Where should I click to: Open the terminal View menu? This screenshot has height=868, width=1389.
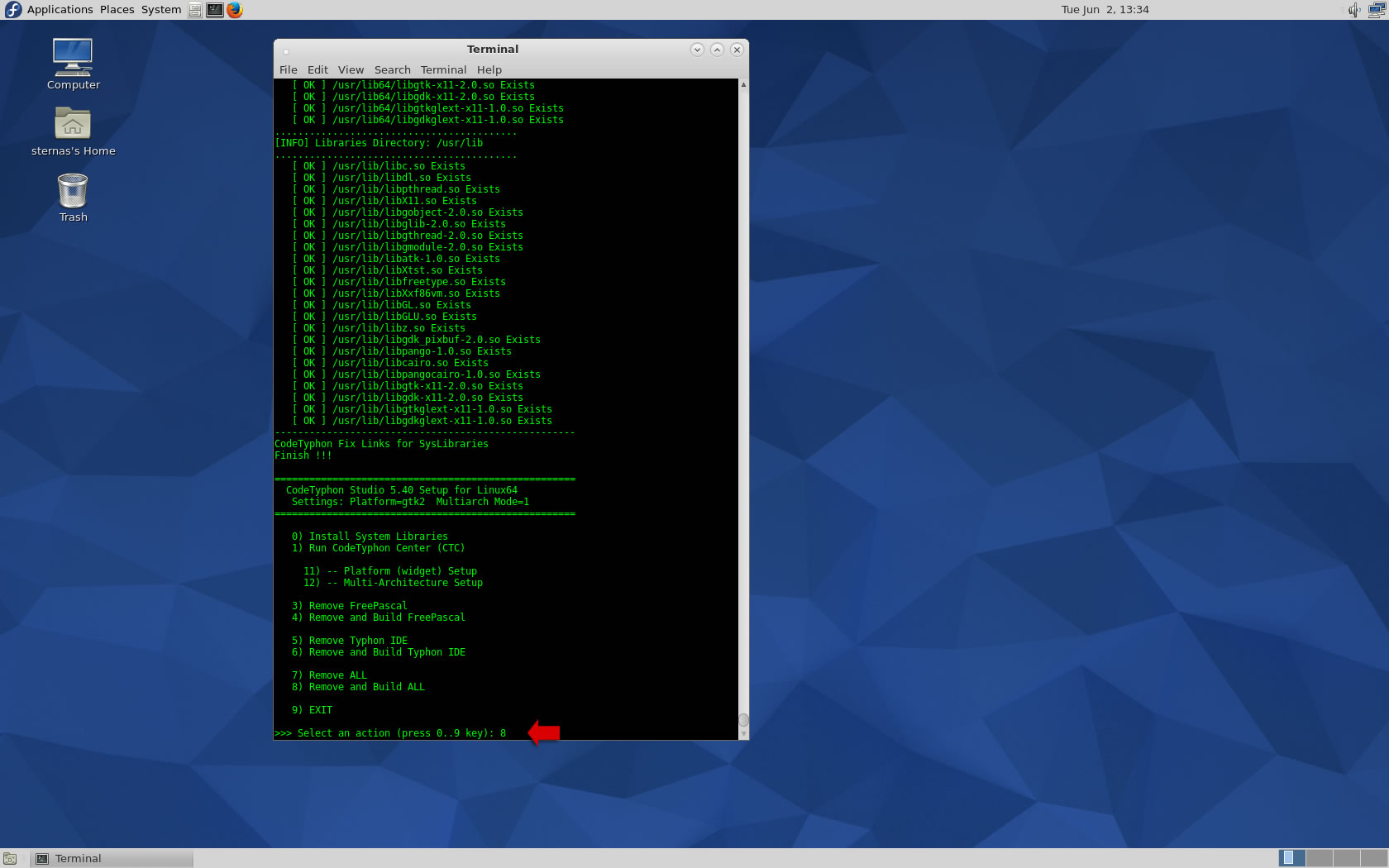coord(351,70)
